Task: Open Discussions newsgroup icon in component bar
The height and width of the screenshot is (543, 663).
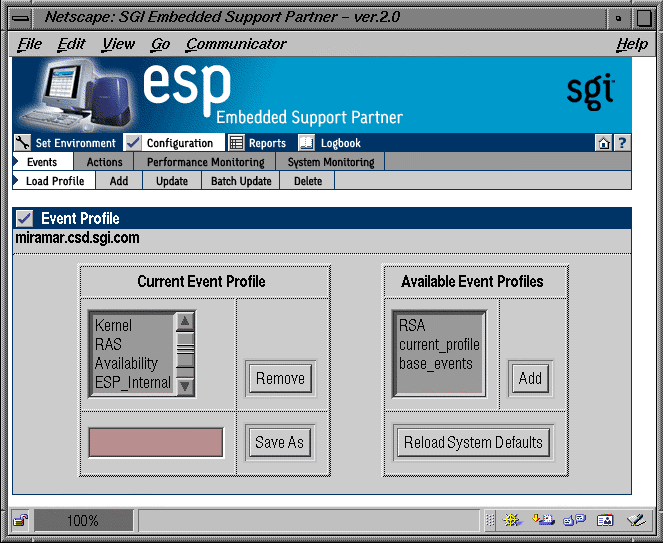Action: 575,520
